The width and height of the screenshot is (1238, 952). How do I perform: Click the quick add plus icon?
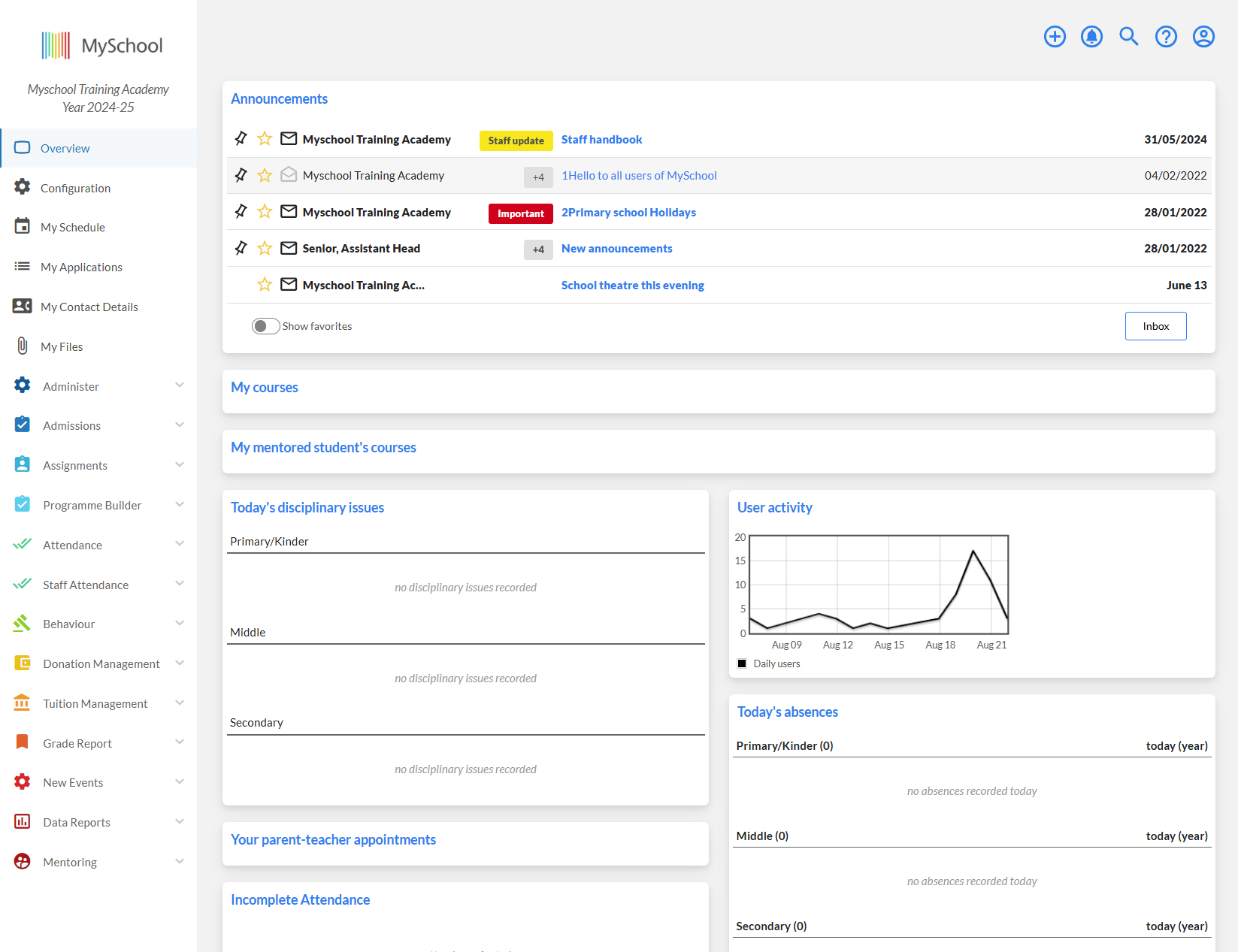click(1055, 36)
